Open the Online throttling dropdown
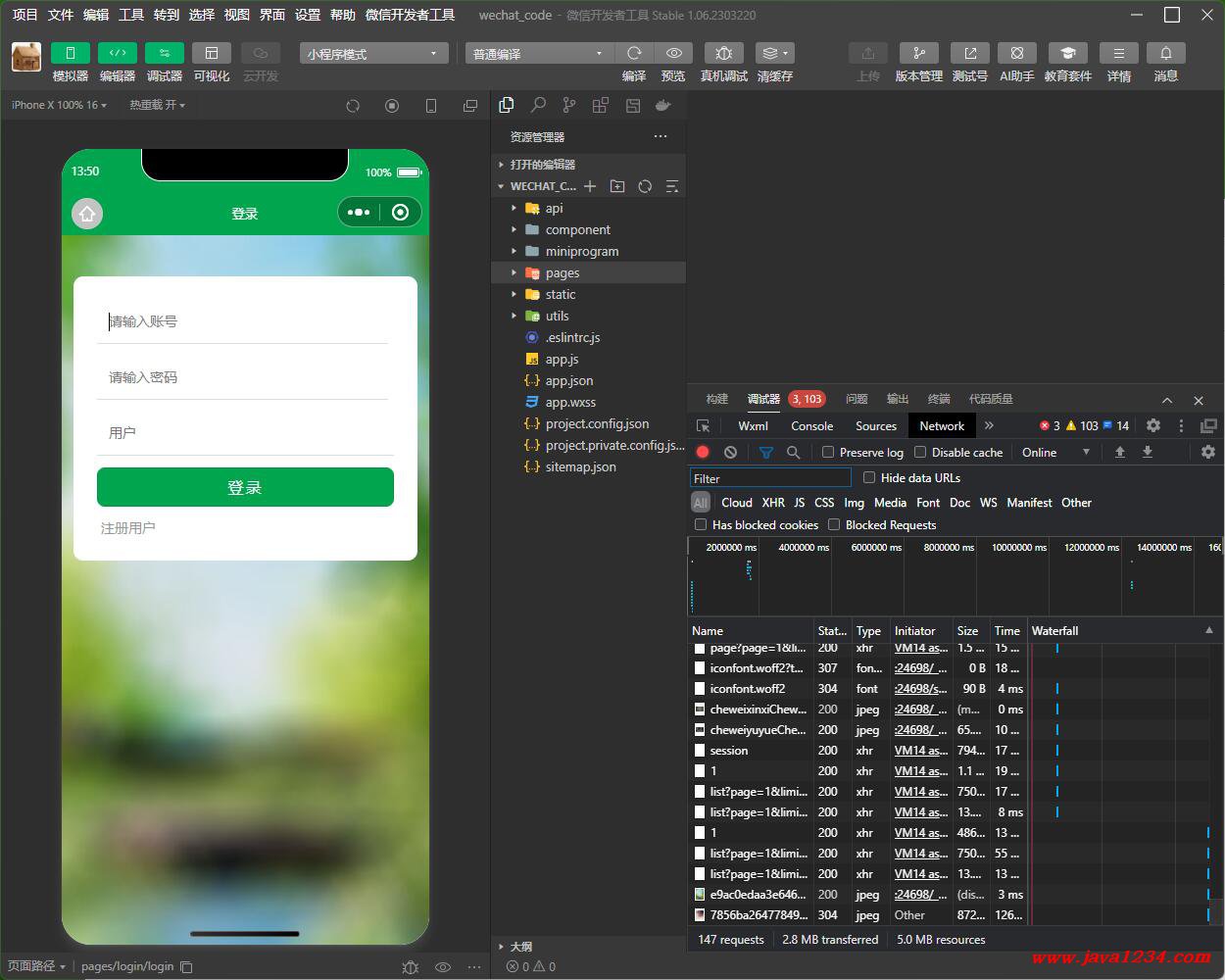Viewport: 1225px width, 980px height. pyautogui.click(x=1055, y=452)
